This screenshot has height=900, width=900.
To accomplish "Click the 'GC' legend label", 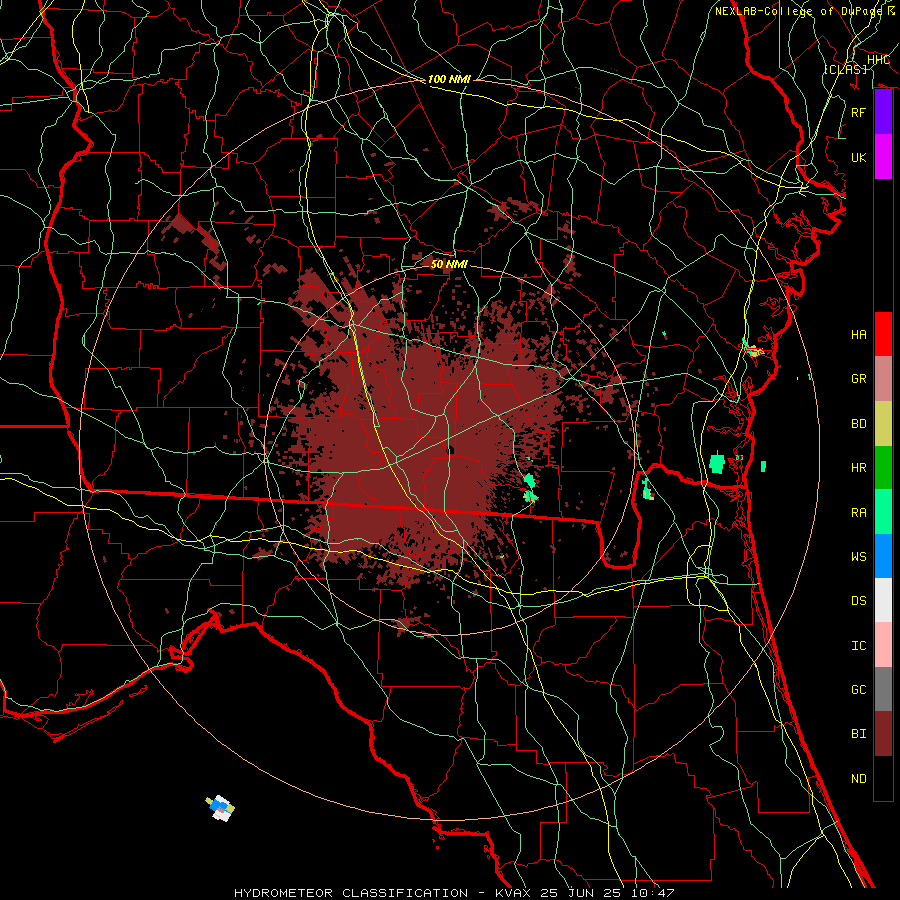I will (x=858, y=689).
